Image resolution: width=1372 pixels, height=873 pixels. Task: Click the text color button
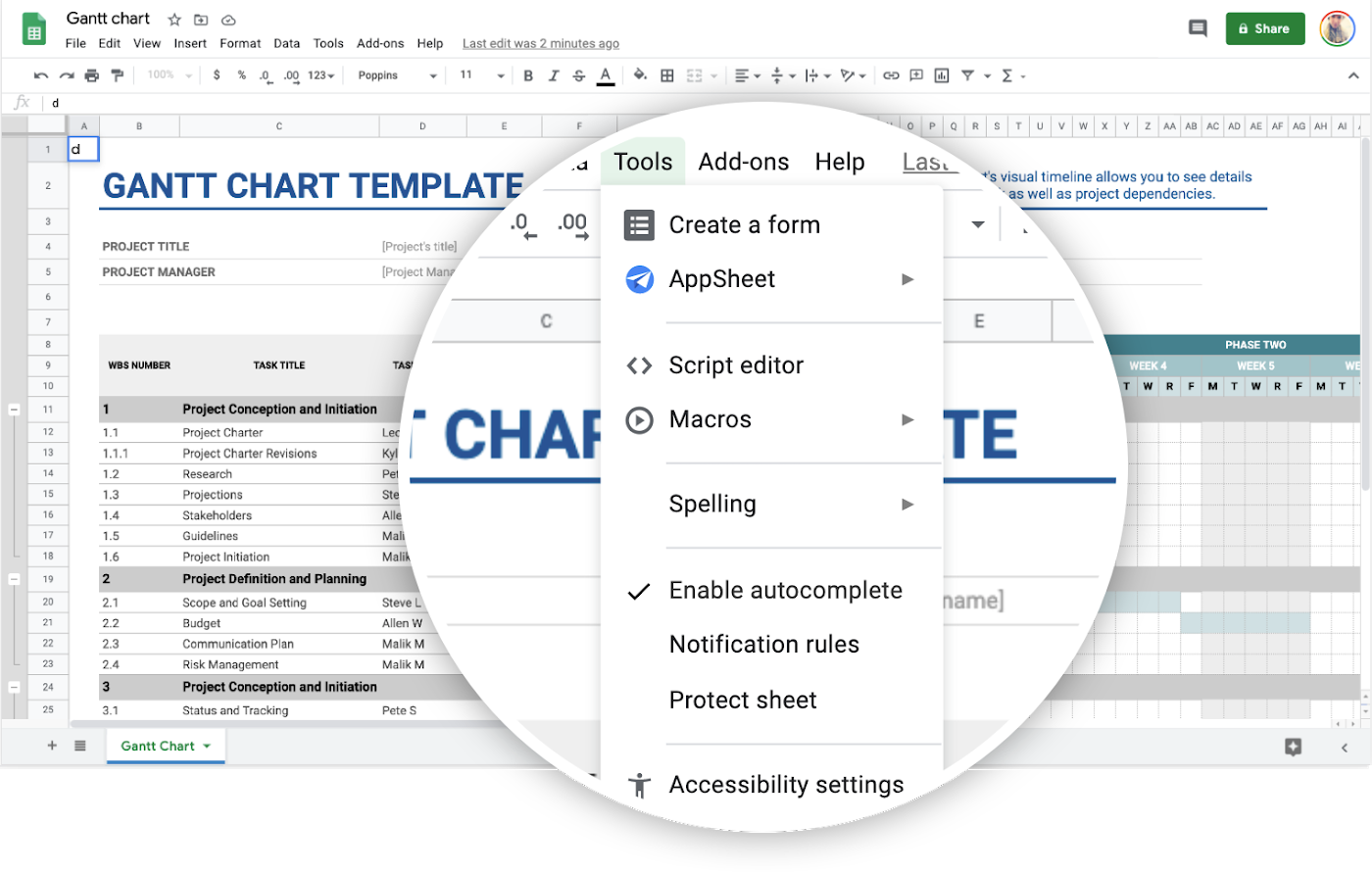(606, 75)
